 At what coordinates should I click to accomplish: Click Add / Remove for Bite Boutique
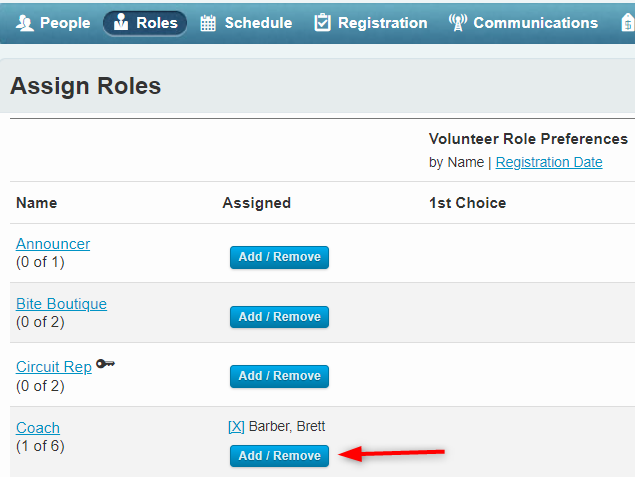(x=279, y=317)
